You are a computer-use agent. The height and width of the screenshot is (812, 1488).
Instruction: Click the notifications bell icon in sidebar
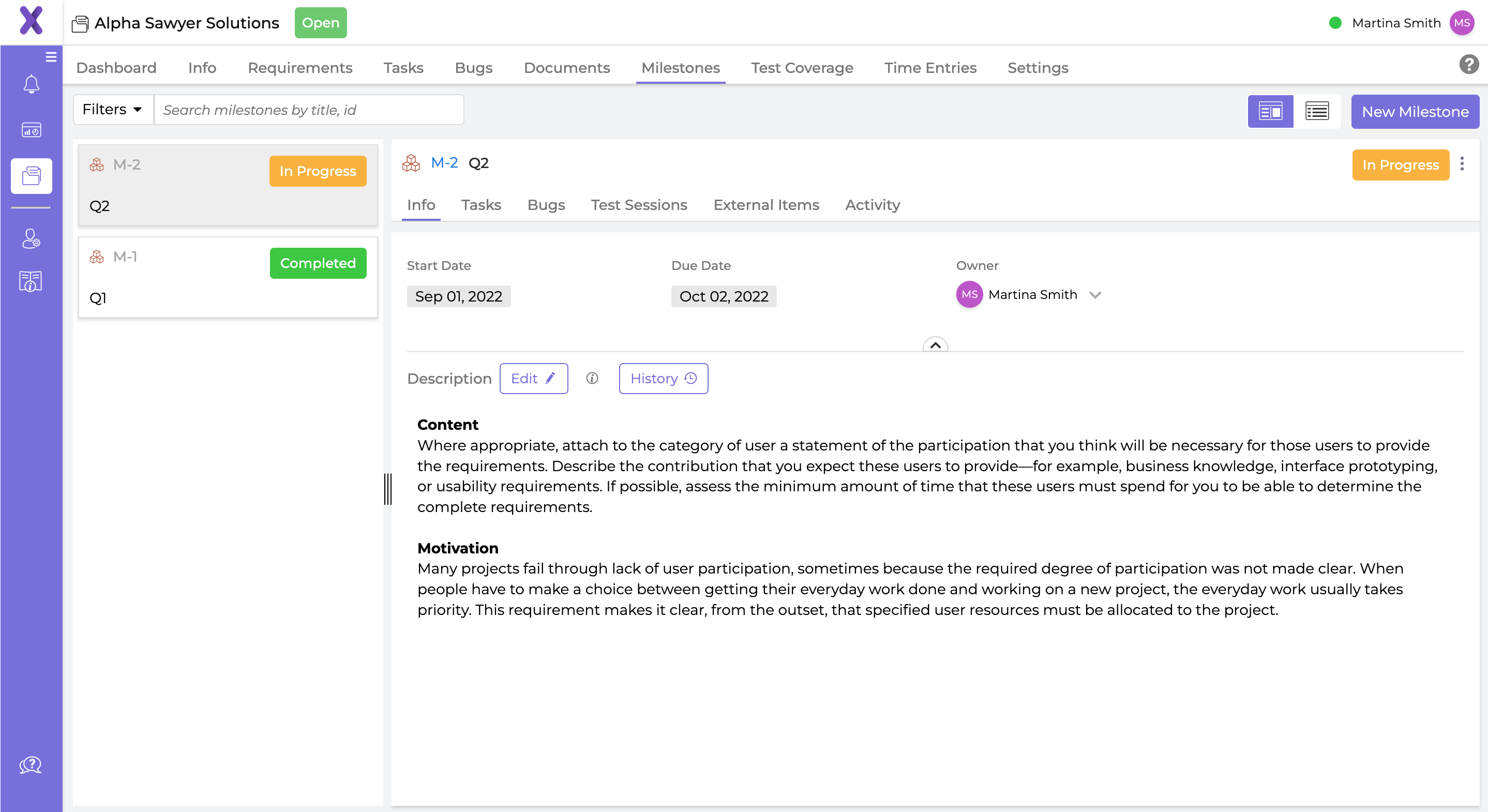click(30, 84)
